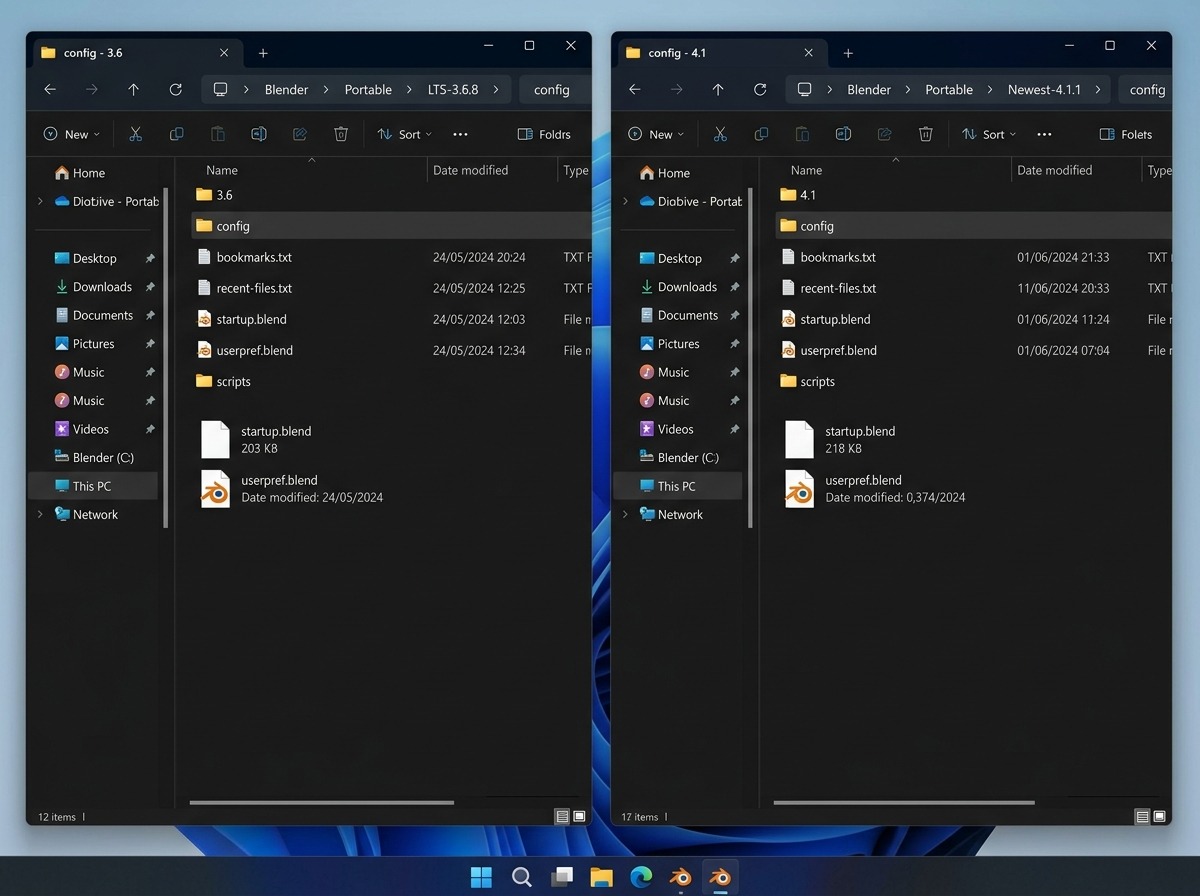Go up one level in config - 3.6 window

click(133, 90)
